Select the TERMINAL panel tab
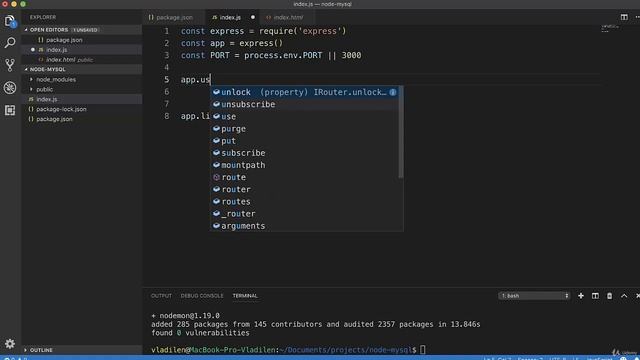 click(245, 296)
